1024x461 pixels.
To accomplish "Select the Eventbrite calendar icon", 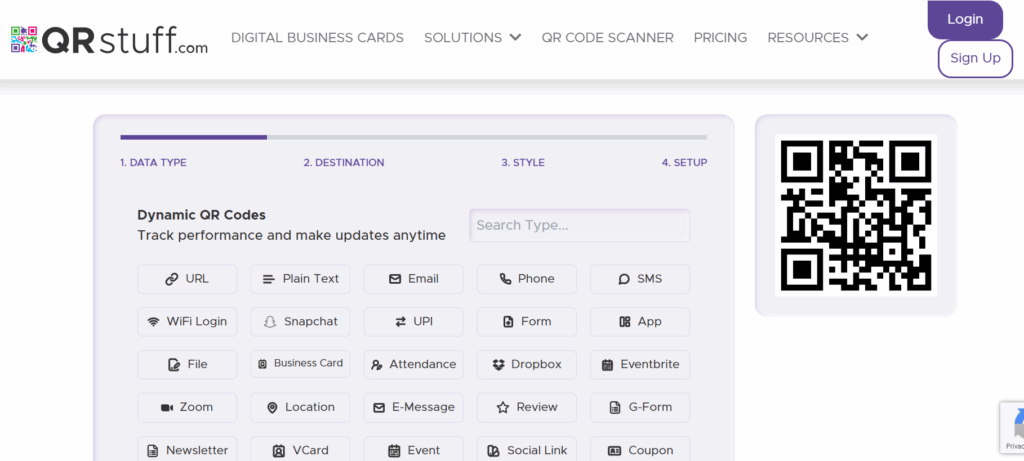I will click(x=607, y=365).
